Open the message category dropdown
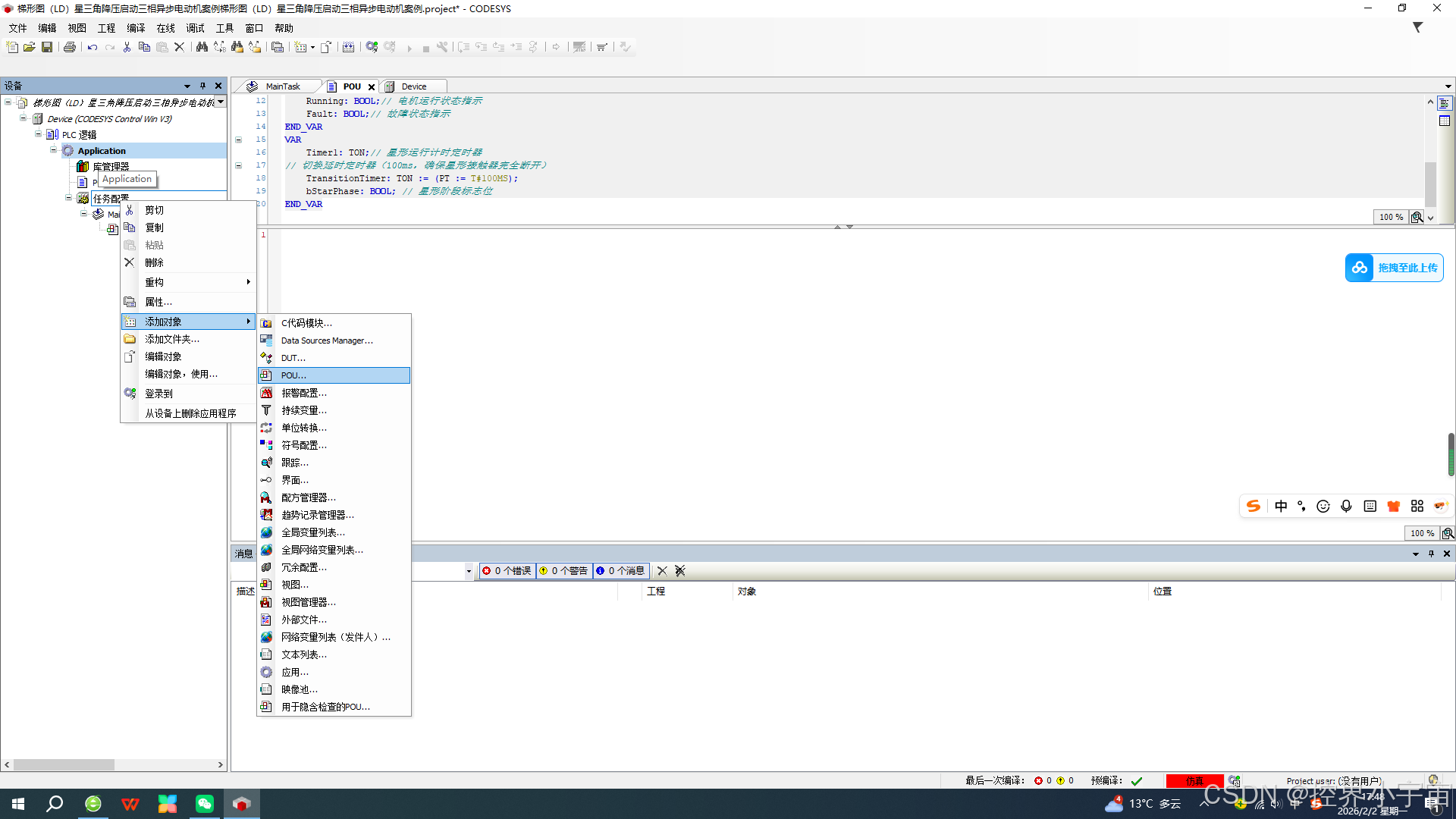The image size is (1456, 819). pos(469,571)
